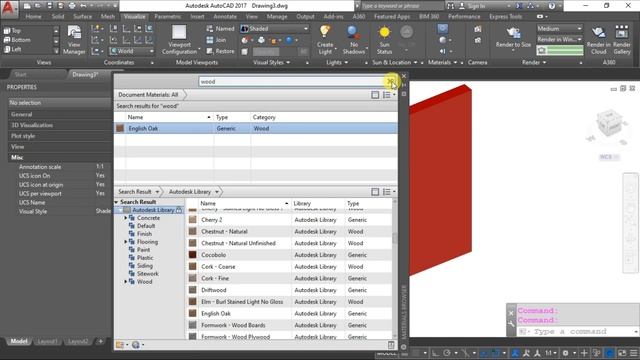Click the Drawing3 file tab
Image resolution: width=640 pixels, height=360 pixels.
click(86, 75)
